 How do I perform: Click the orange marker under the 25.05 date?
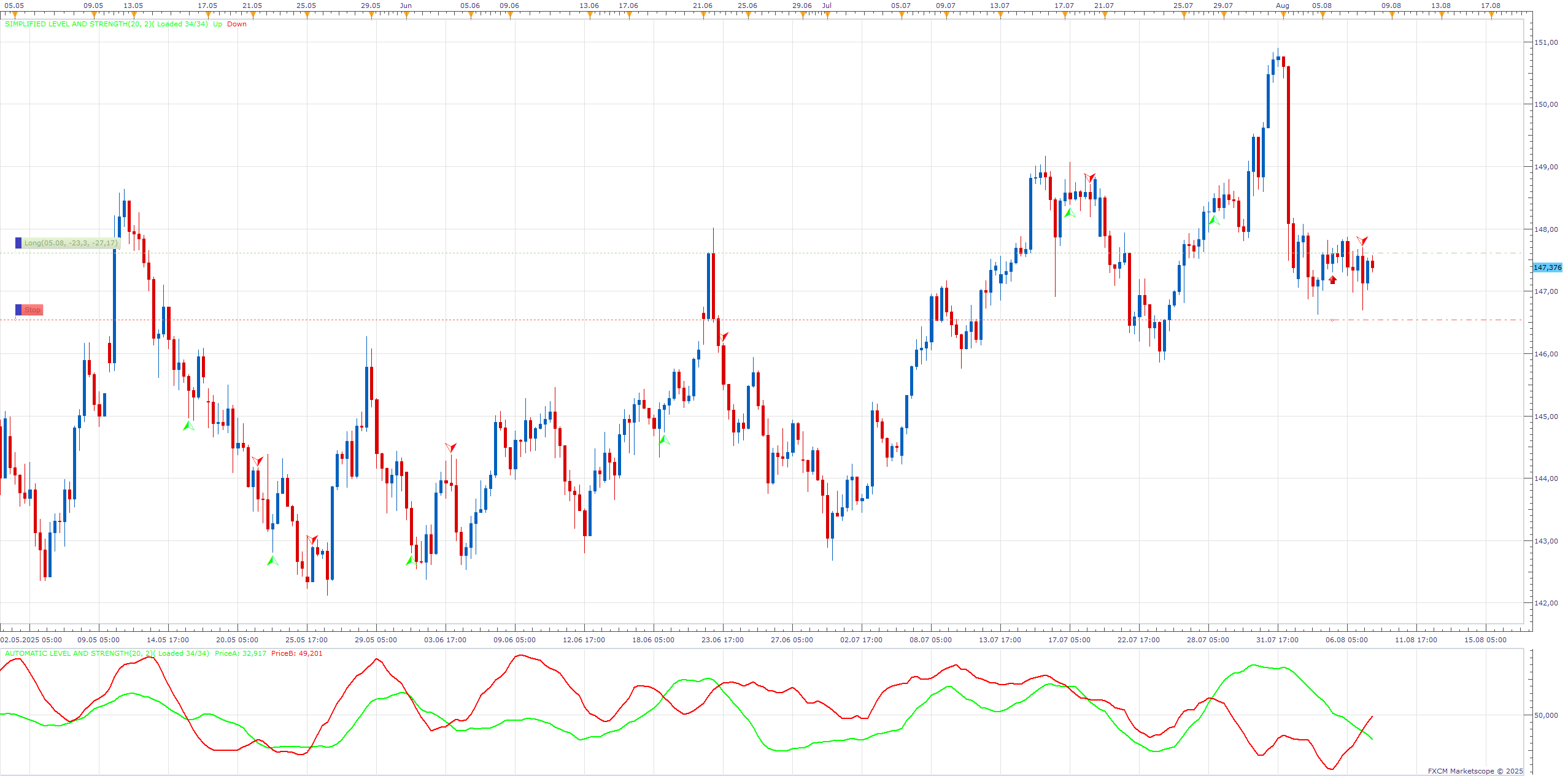(x=307, y=15)
